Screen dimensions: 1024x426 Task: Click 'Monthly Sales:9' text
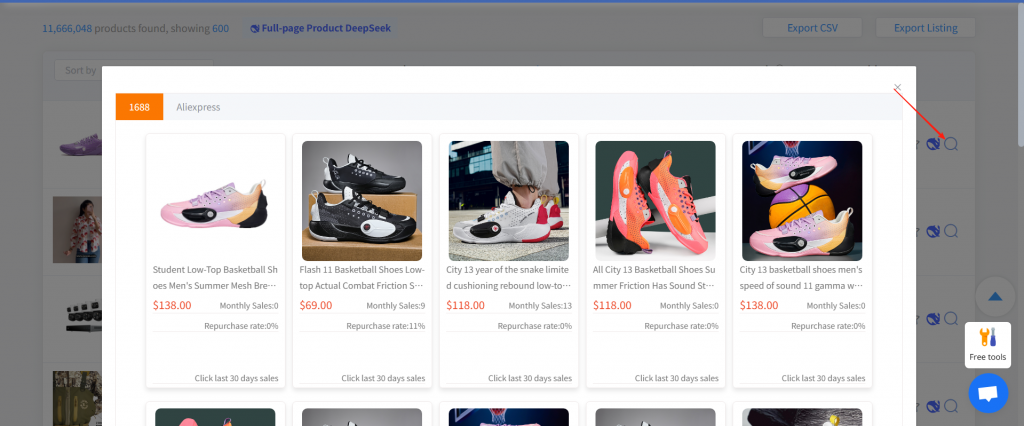point(396,306)
